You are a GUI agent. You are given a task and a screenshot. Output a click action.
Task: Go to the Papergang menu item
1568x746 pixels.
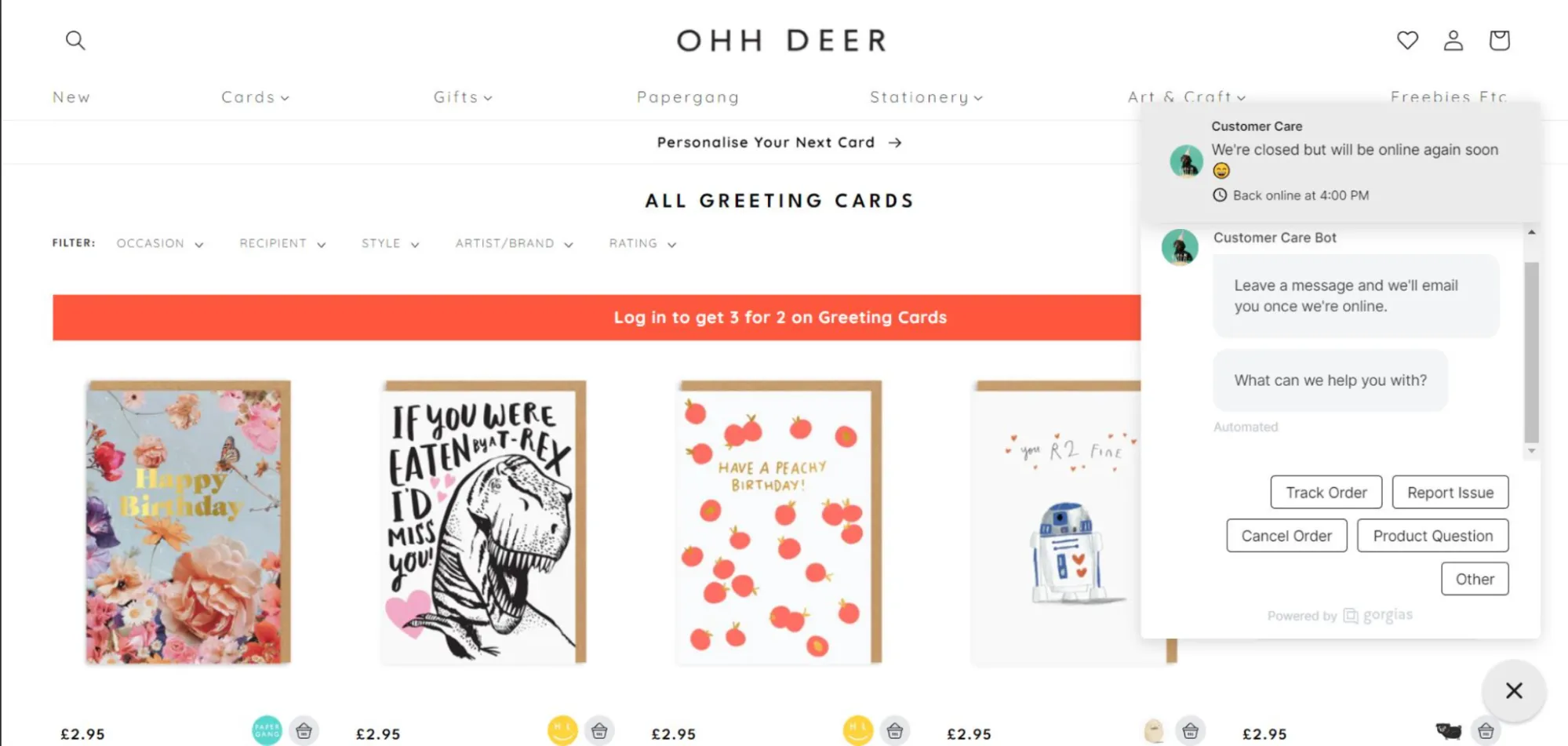click(688, 97)
